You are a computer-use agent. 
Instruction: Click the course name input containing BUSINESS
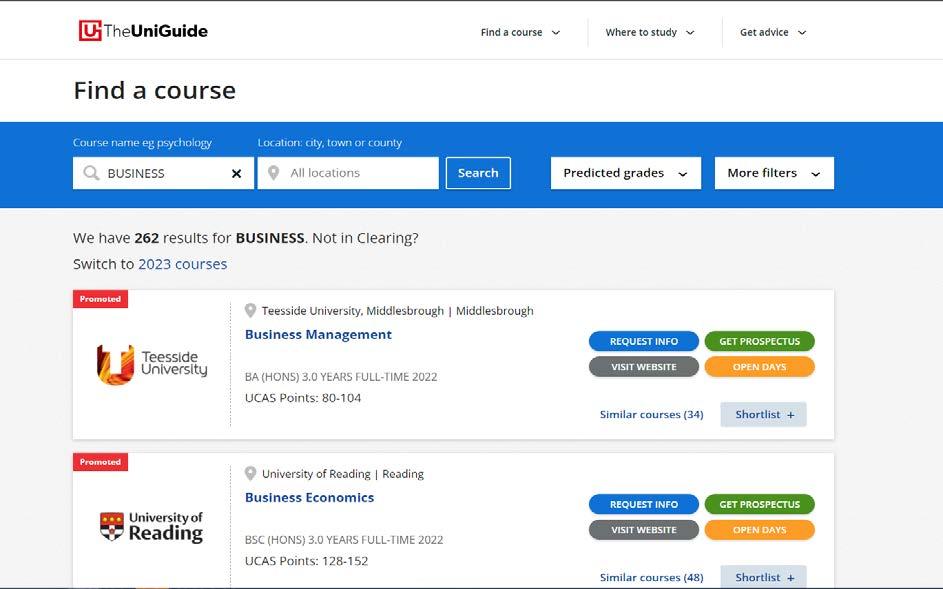click(164, 173)
